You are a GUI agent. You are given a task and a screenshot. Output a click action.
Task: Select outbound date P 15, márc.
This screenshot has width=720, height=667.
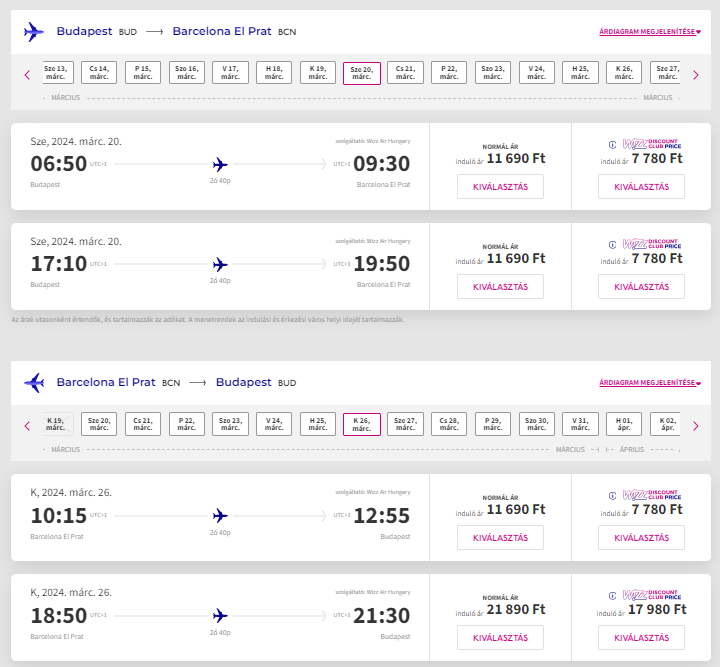click(143, 73)
